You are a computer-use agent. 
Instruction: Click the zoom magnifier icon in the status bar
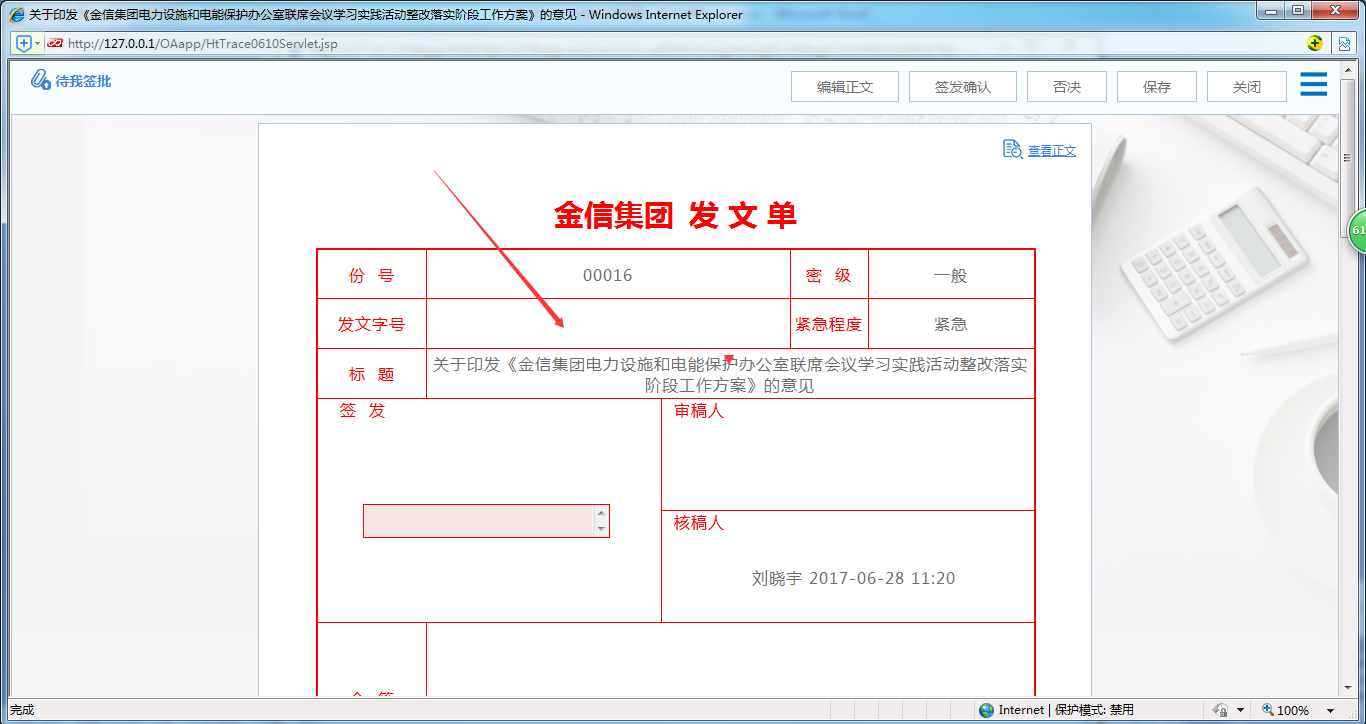(1267, 709)
